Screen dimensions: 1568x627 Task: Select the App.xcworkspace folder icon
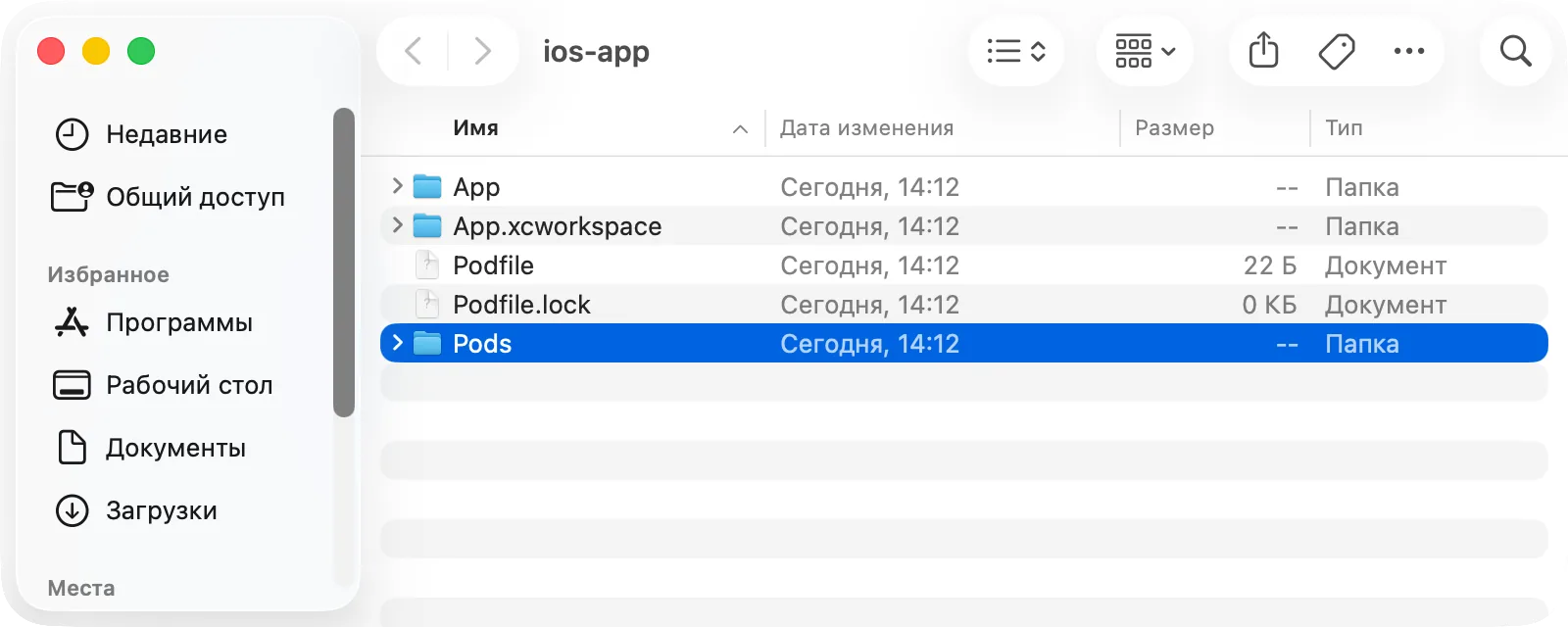pyautogui.click(x=427, y=225)
